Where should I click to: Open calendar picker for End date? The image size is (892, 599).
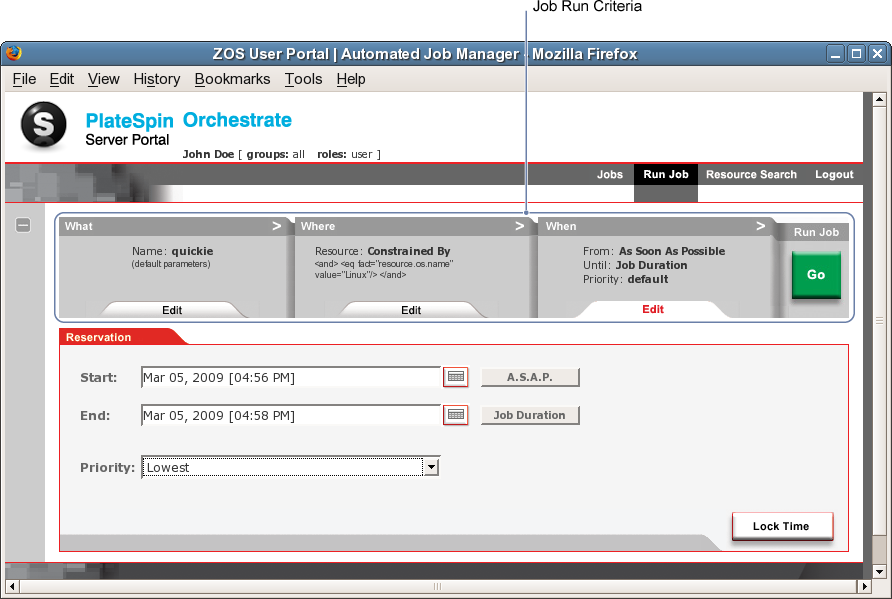pos(456,415)
